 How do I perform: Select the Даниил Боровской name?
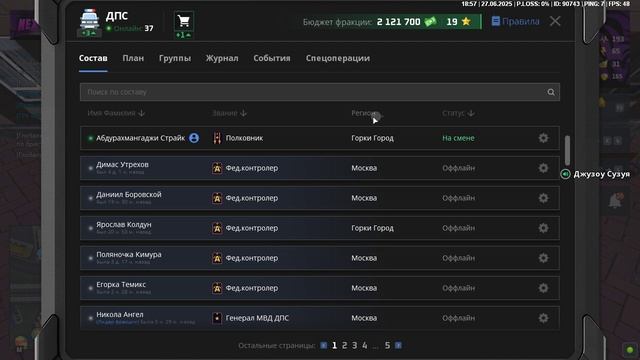(x=129, y=194)
